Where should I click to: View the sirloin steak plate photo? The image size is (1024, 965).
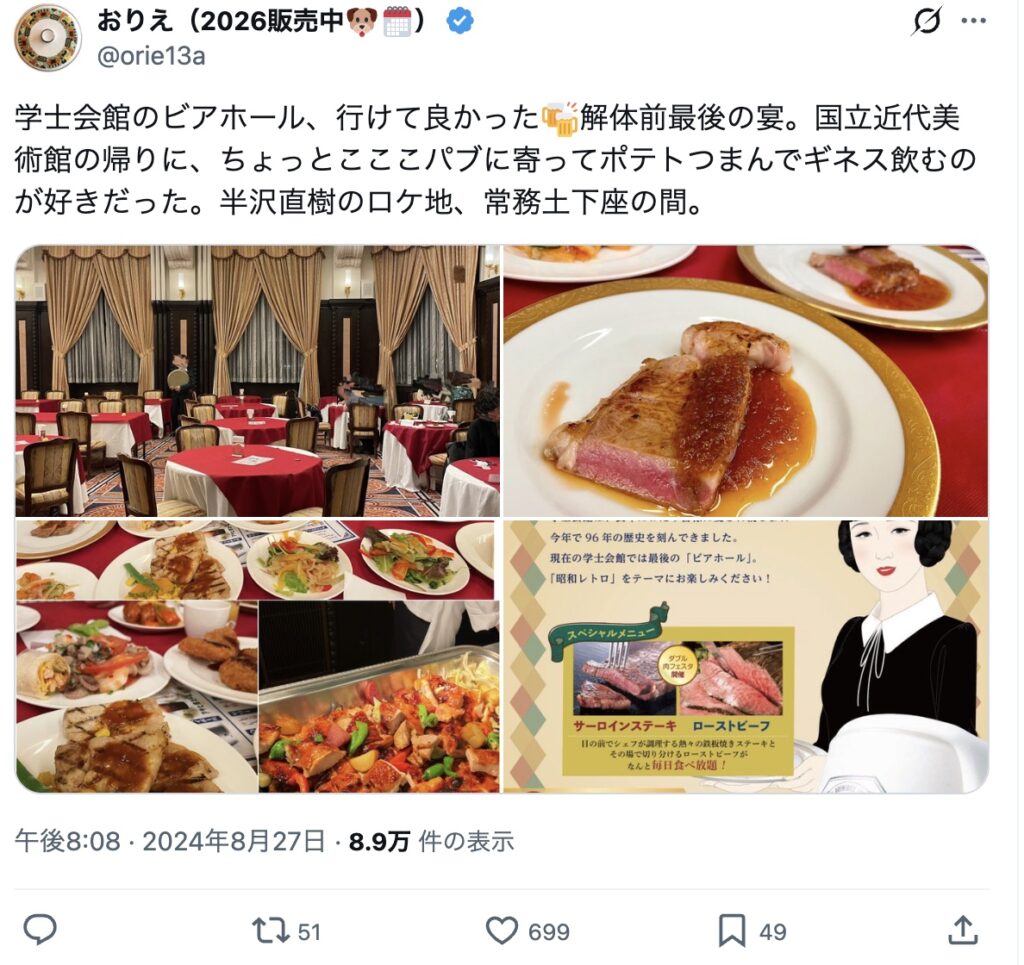(746, 381)
